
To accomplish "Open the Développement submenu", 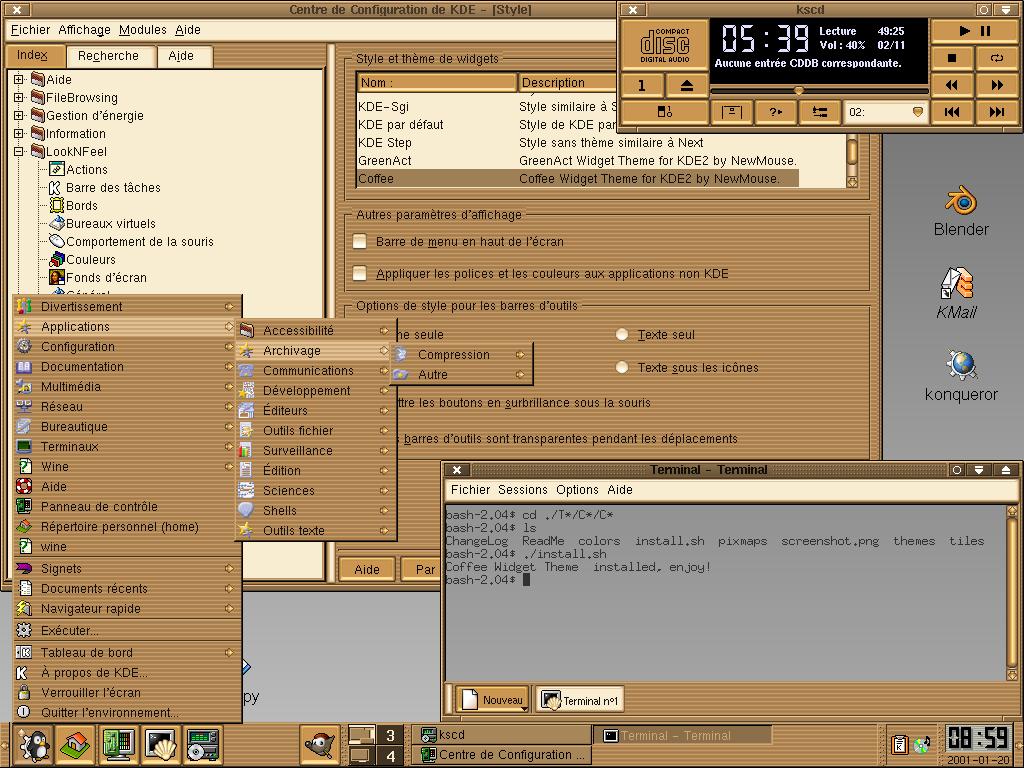I will pyautogui.click(x=315, y=391).
